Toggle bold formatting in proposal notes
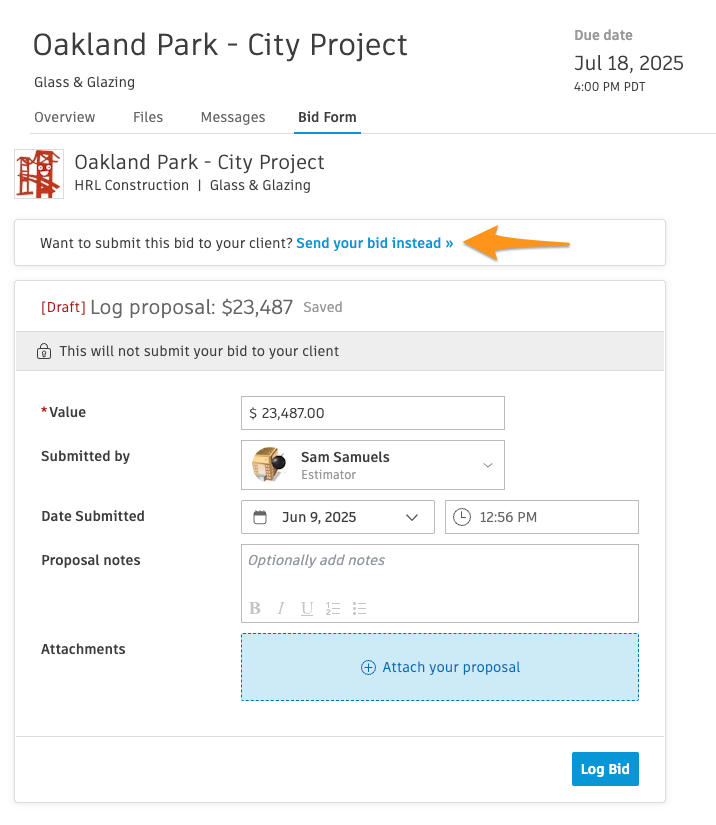The width and height of the screenshot is (716, 825). click(x=255, y=608)
